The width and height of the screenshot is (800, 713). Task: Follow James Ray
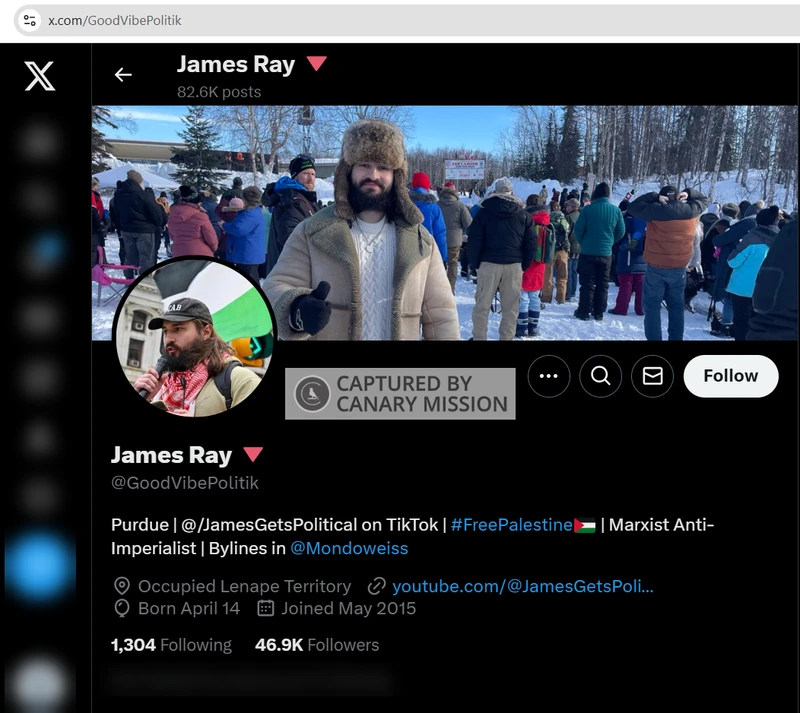731,376
